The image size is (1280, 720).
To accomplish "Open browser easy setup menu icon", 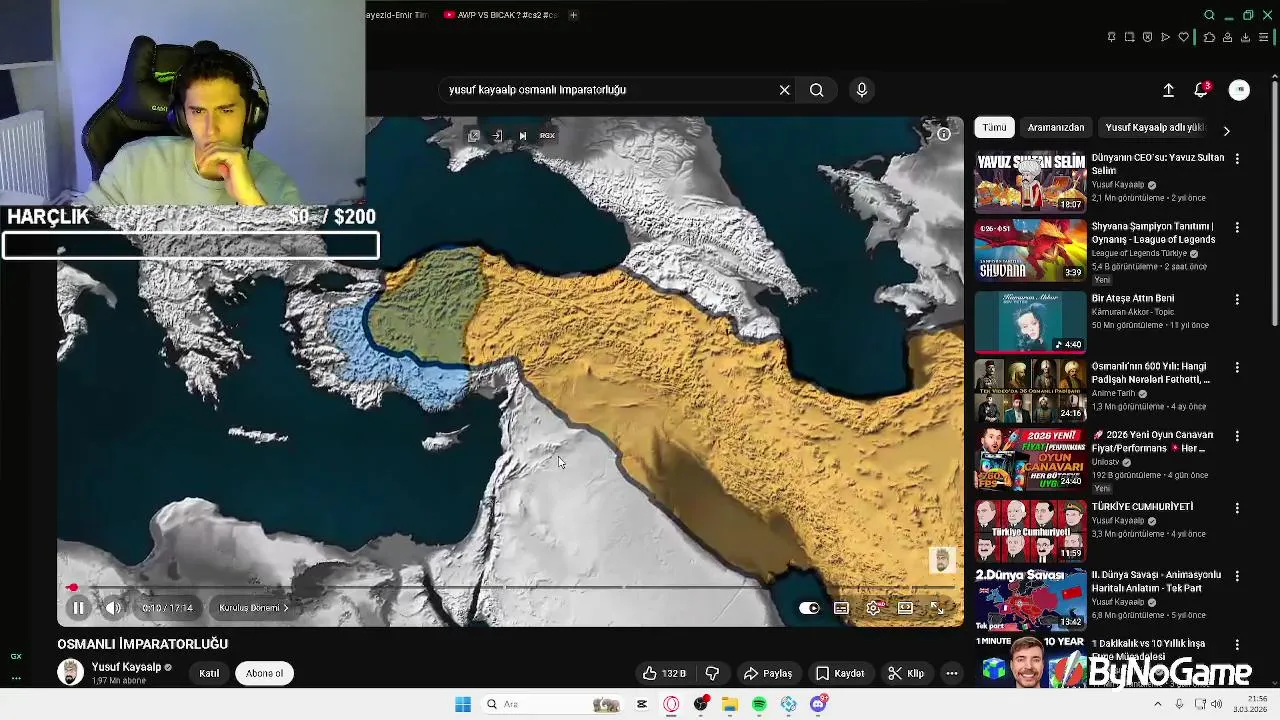I will coord(1263,37).
